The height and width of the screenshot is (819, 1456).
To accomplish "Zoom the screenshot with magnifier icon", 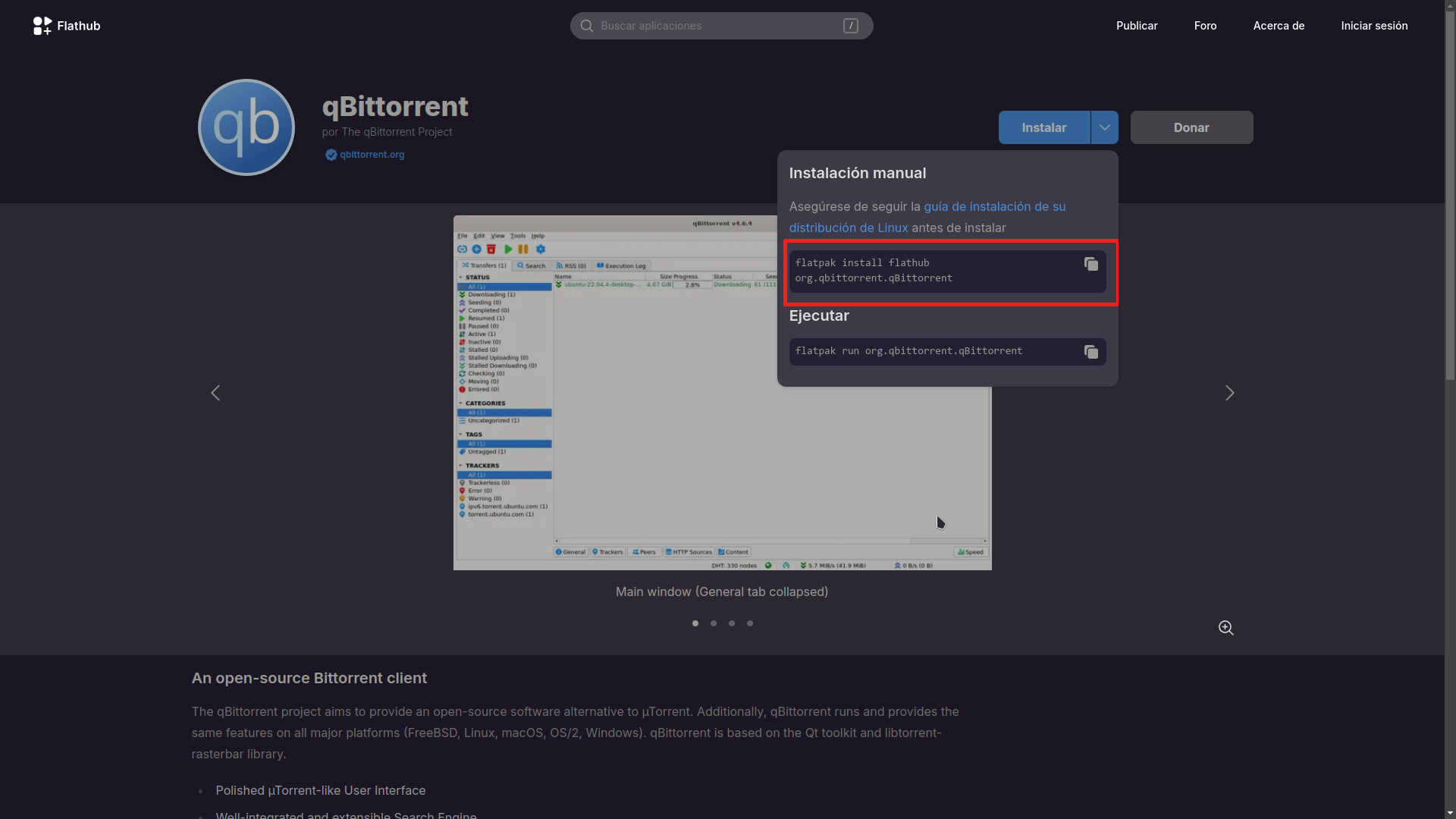I will 1225,628.
